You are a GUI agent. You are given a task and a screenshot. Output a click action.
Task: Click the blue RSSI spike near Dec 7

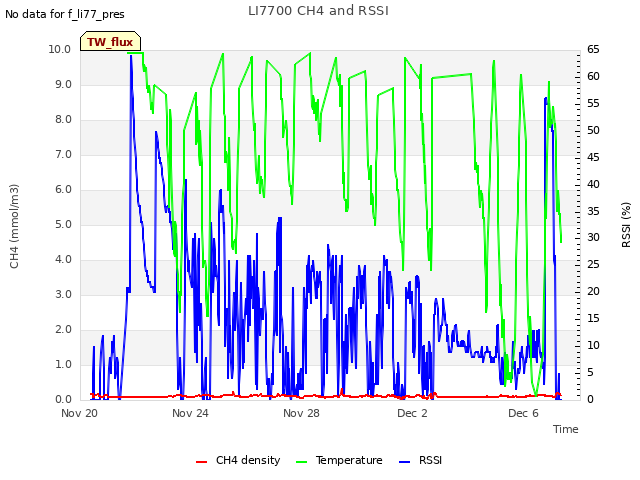click(x=546, y=99)
